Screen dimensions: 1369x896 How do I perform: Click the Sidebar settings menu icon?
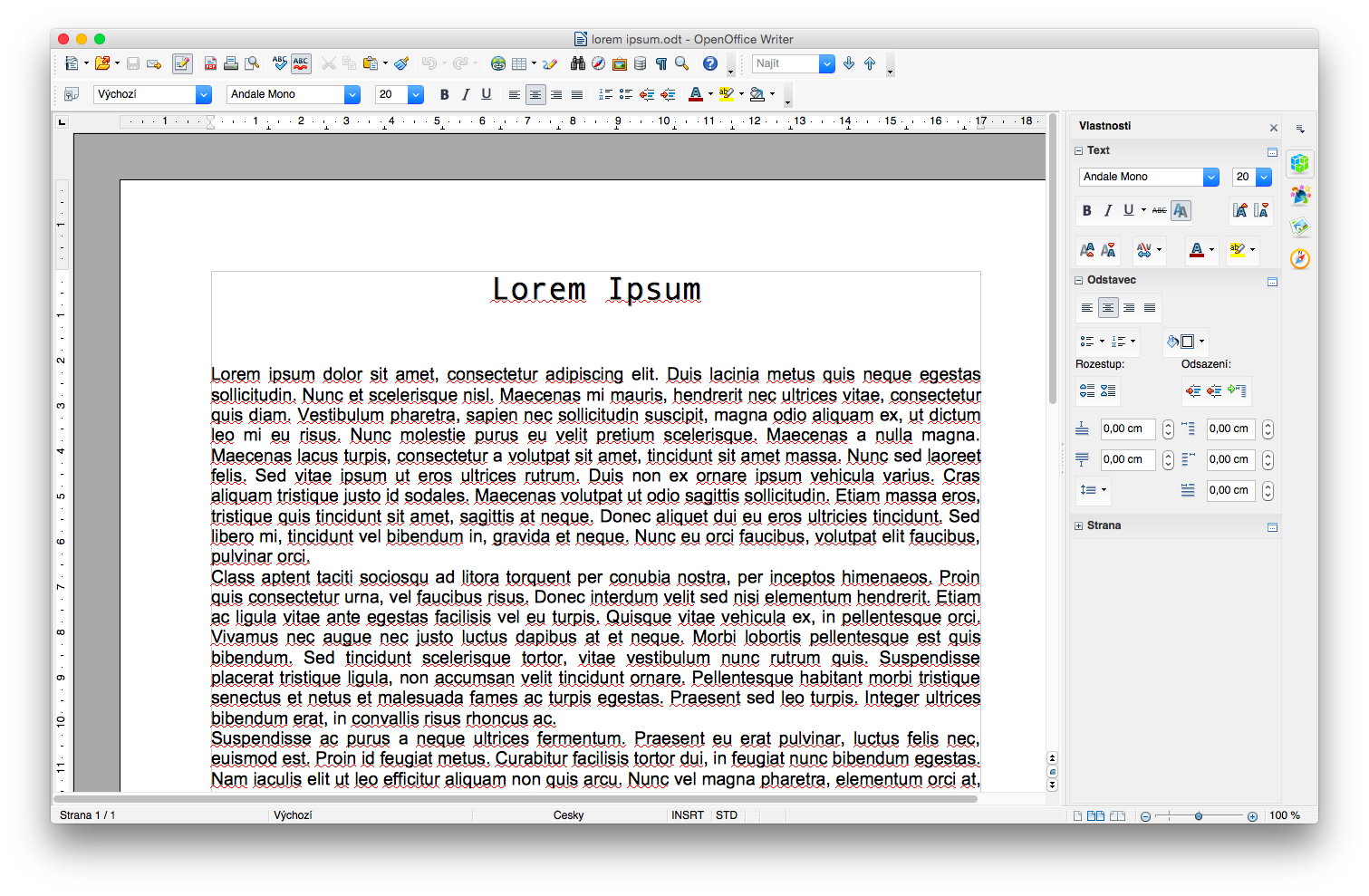(x=1300, y=129)
